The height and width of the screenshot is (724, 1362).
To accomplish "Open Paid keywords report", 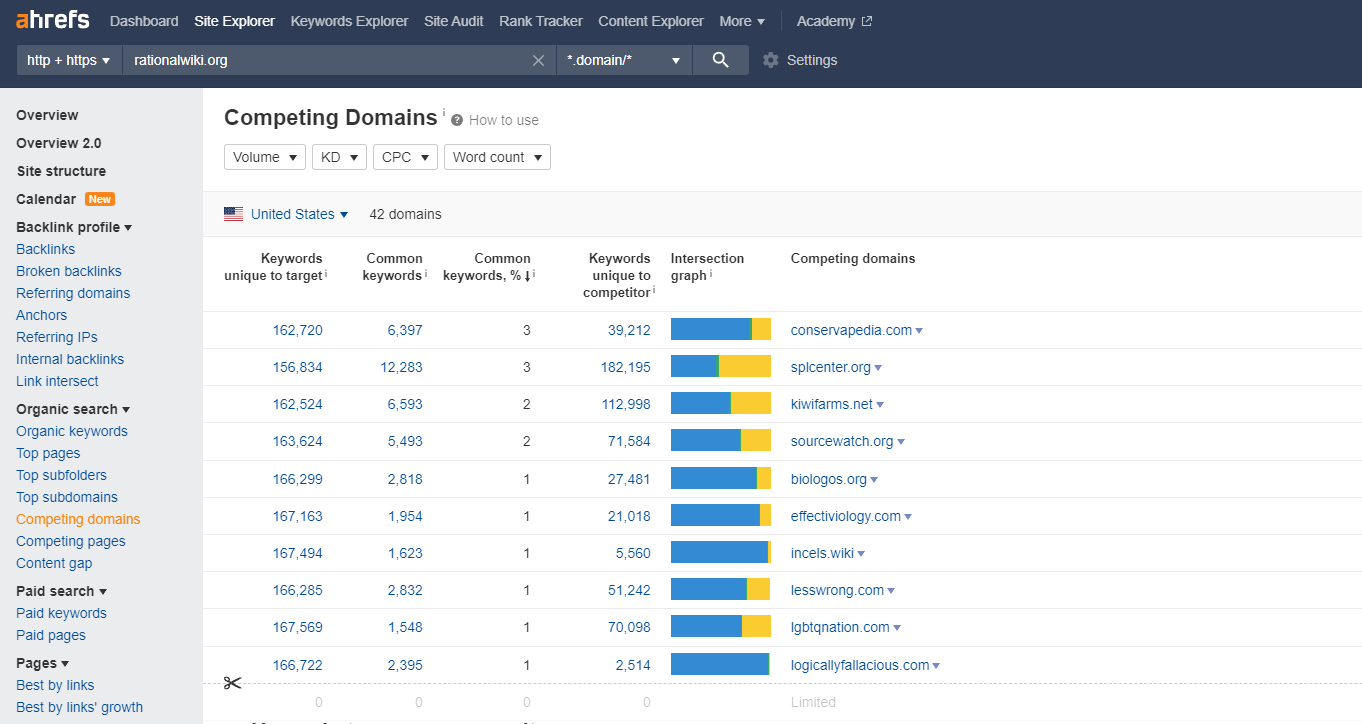I will (x=61, y=613).
